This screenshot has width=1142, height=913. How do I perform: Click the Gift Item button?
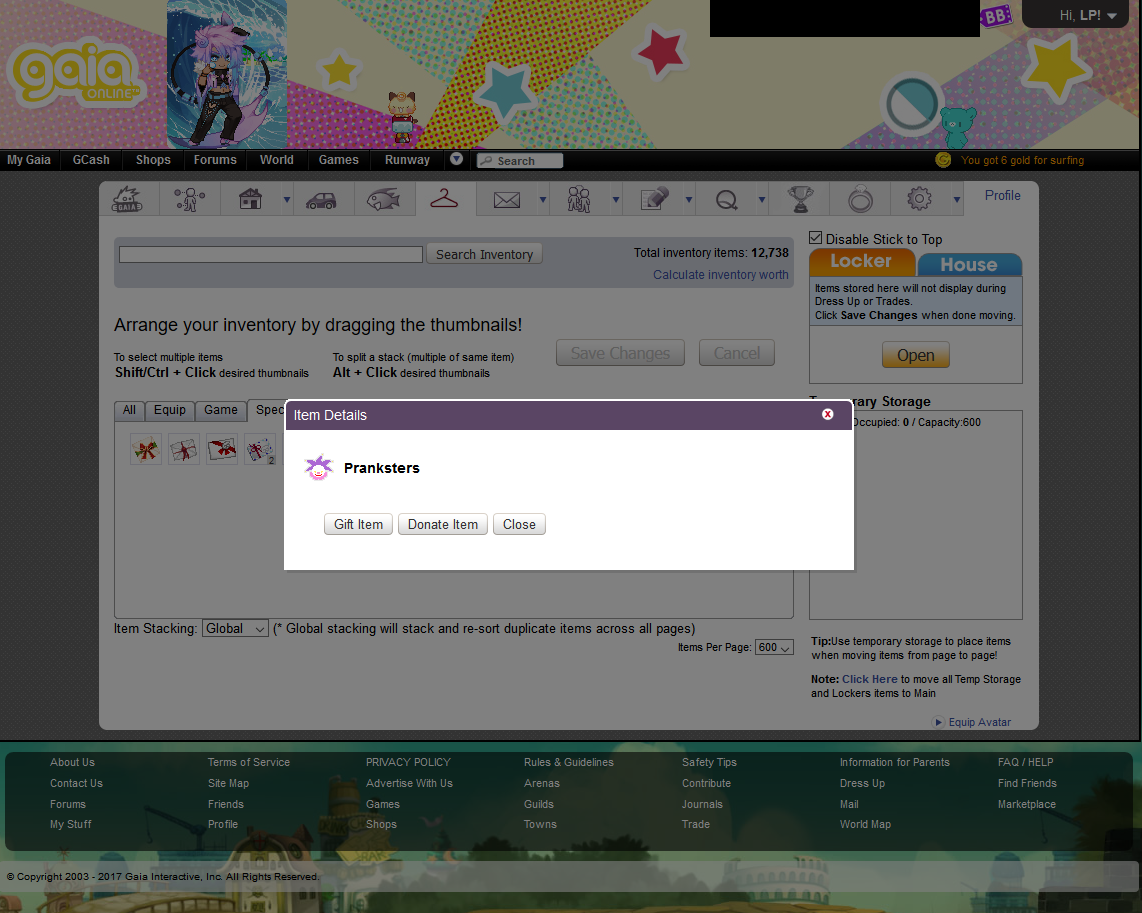[358, 524]
